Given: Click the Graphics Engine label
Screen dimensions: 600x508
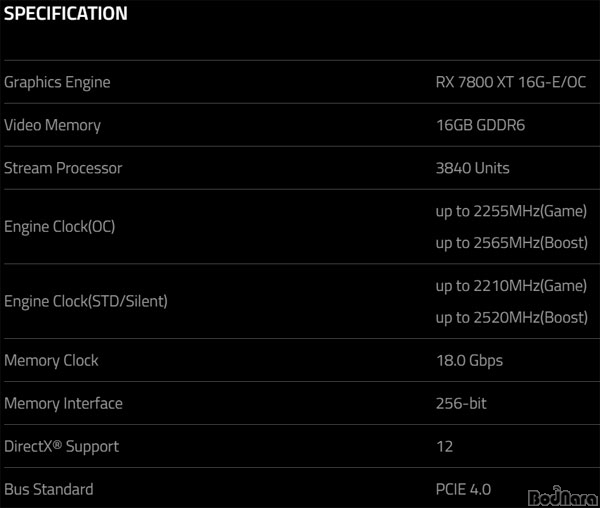Looking at the screenshot, I should click(57, 83).
